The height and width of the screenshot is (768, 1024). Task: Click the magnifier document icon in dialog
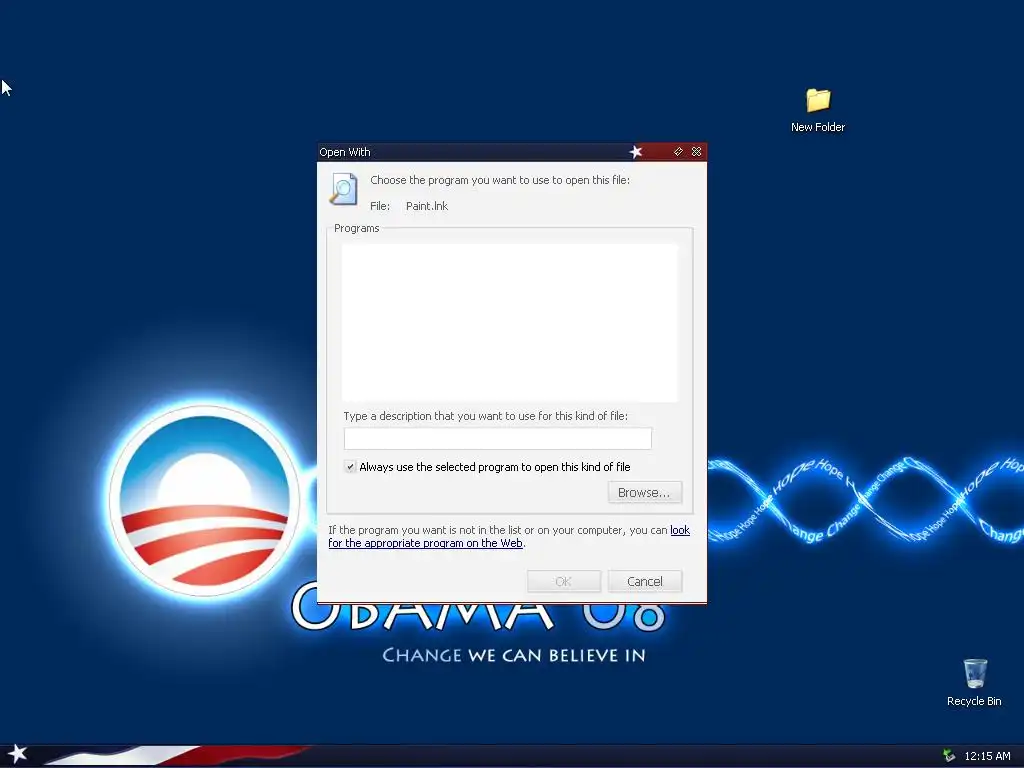tap(344, 189)
